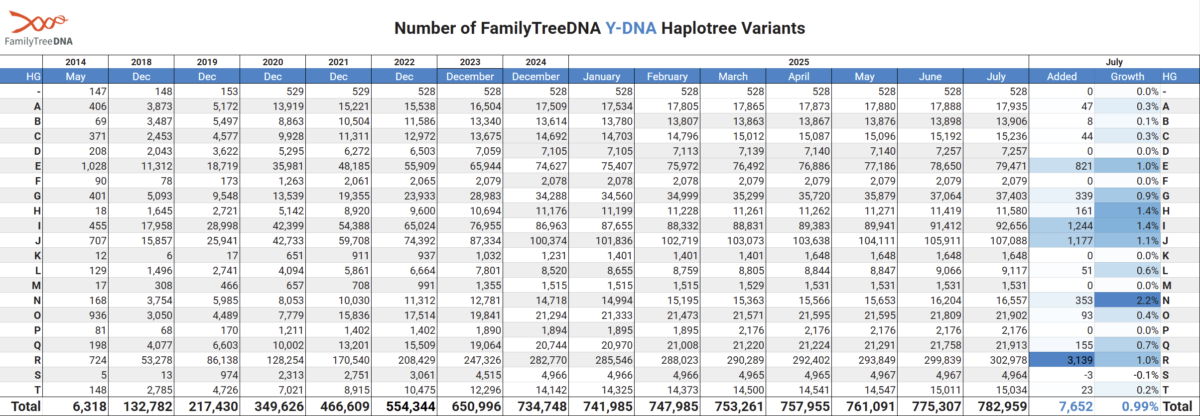Select the 2024 year header

tap(535, 62)
